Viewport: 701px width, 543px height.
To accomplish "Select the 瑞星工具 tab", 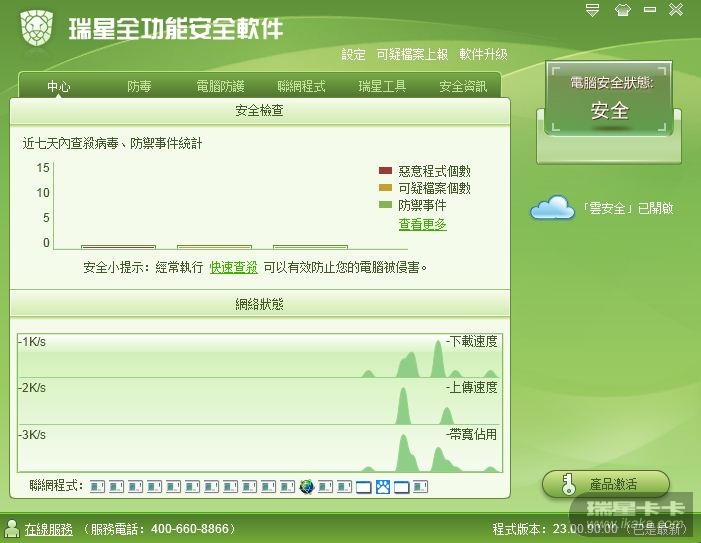I will tap(382, 86).
